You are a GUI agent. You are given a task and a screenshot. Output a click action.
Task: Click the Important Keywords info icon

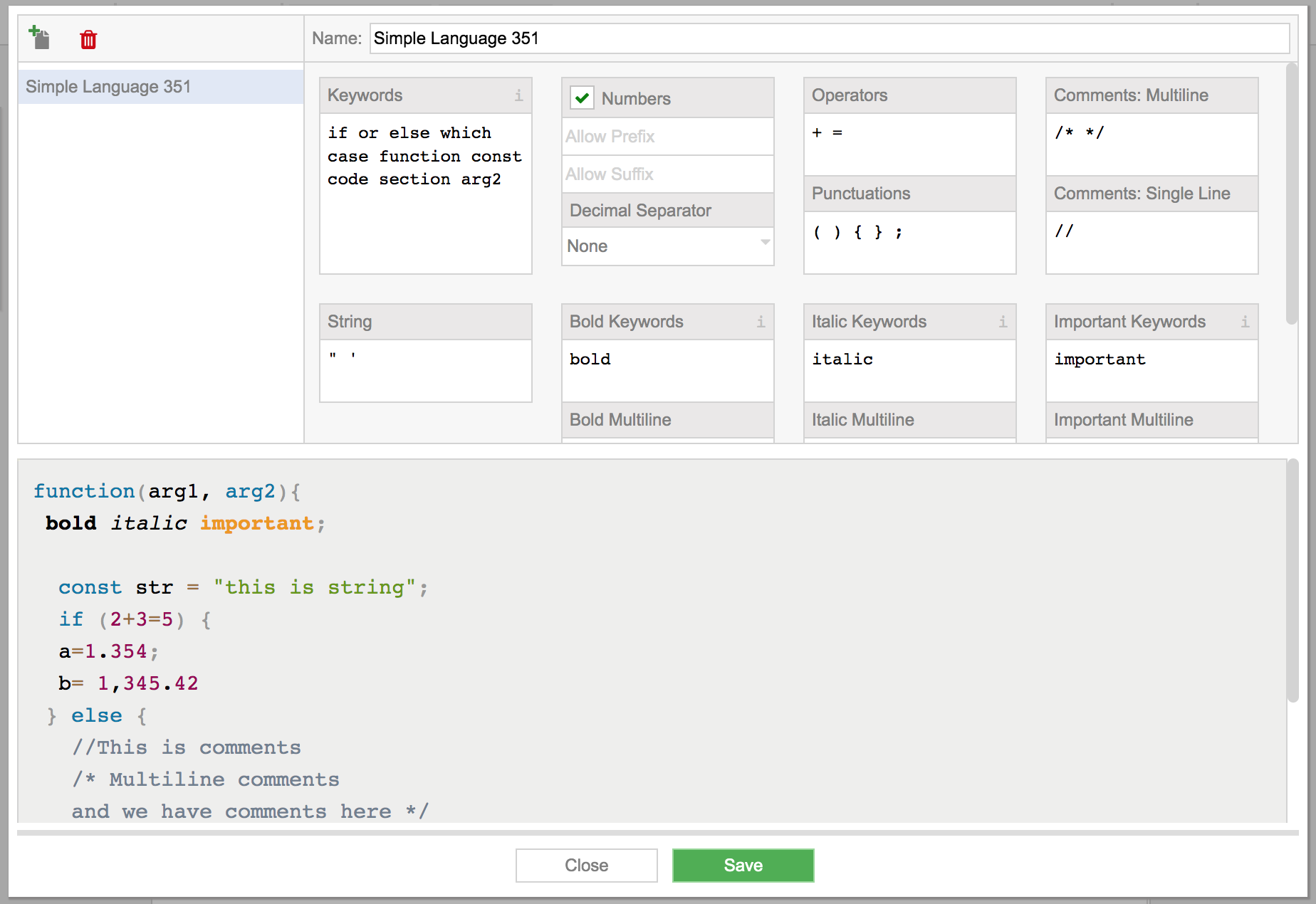(1245, 322)
